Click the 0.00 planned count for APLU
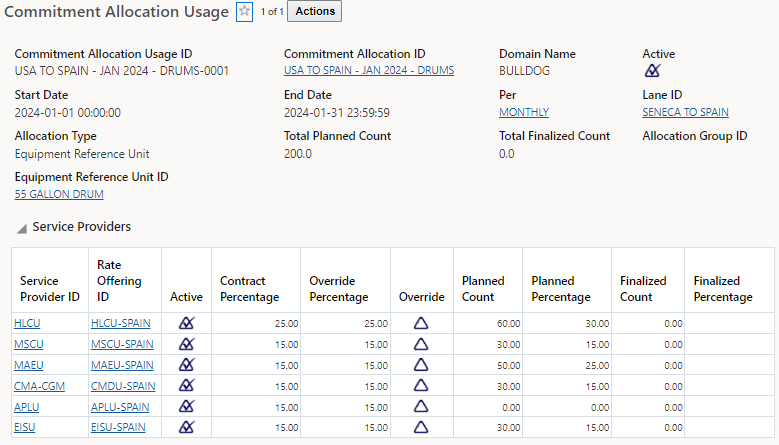779x445 pixels. [511, 407]
